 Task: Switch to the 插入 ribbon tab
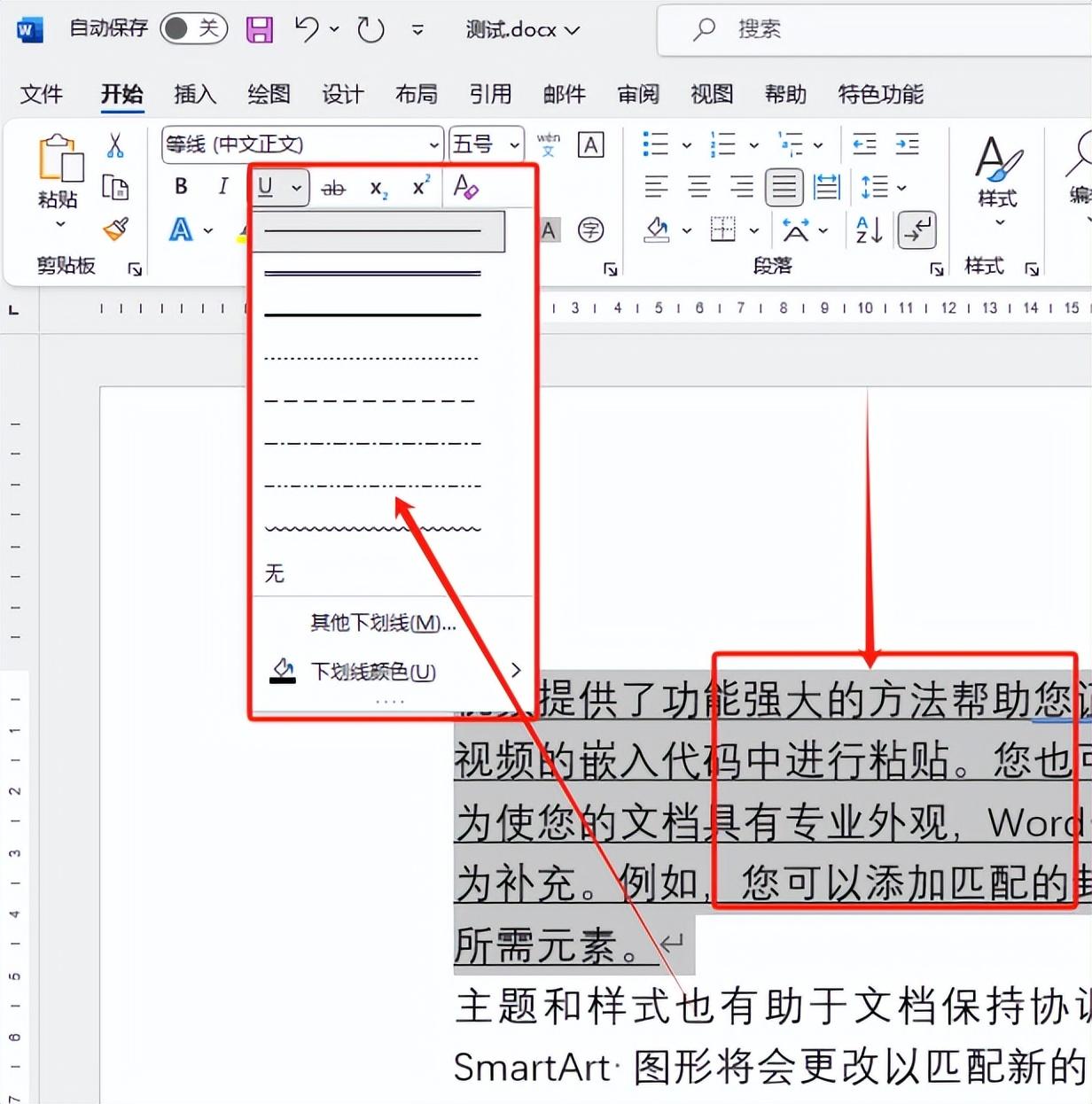click(x=194, y=94)
